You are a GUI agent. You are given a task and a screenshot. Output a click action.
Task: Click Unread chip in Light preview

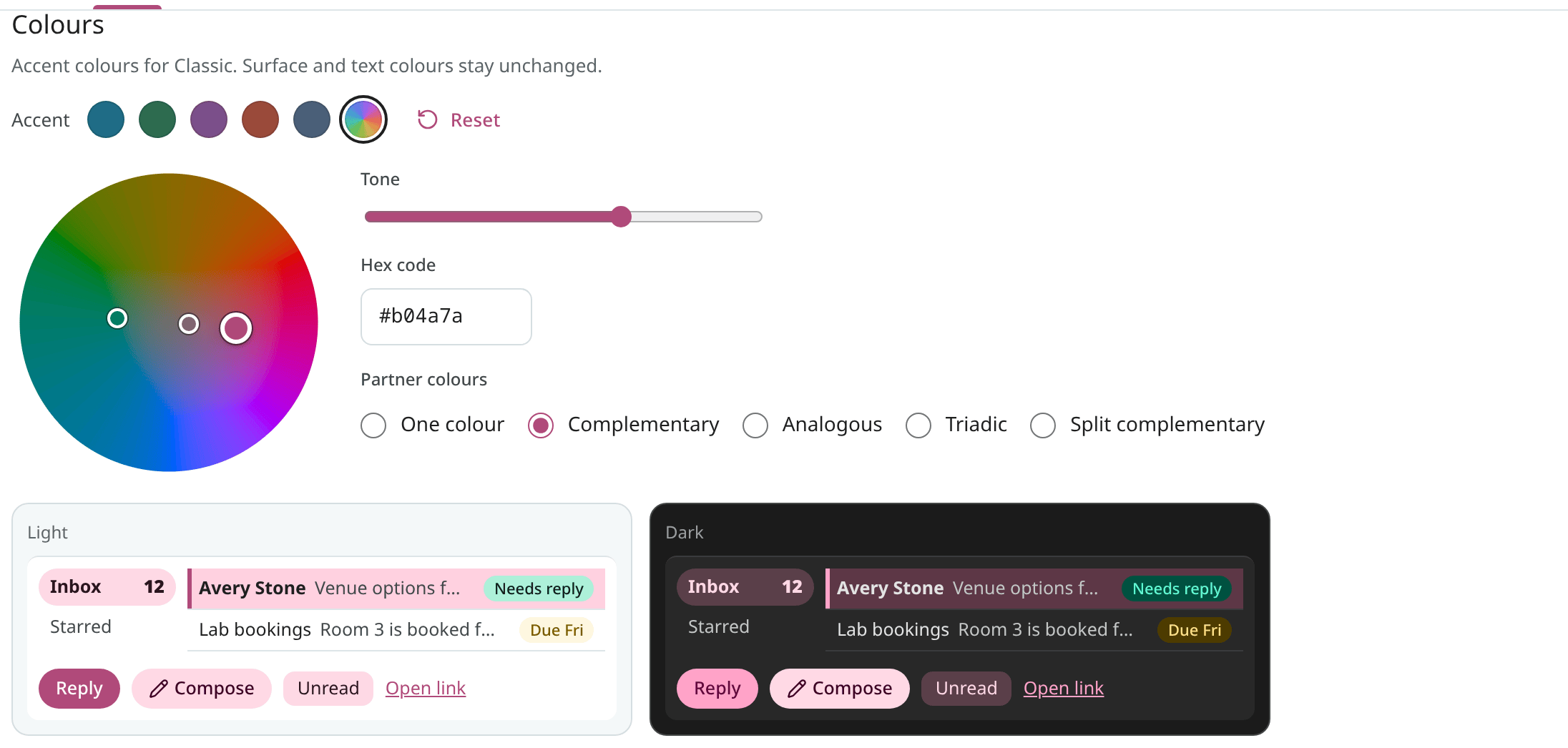[x=328, y=689]
